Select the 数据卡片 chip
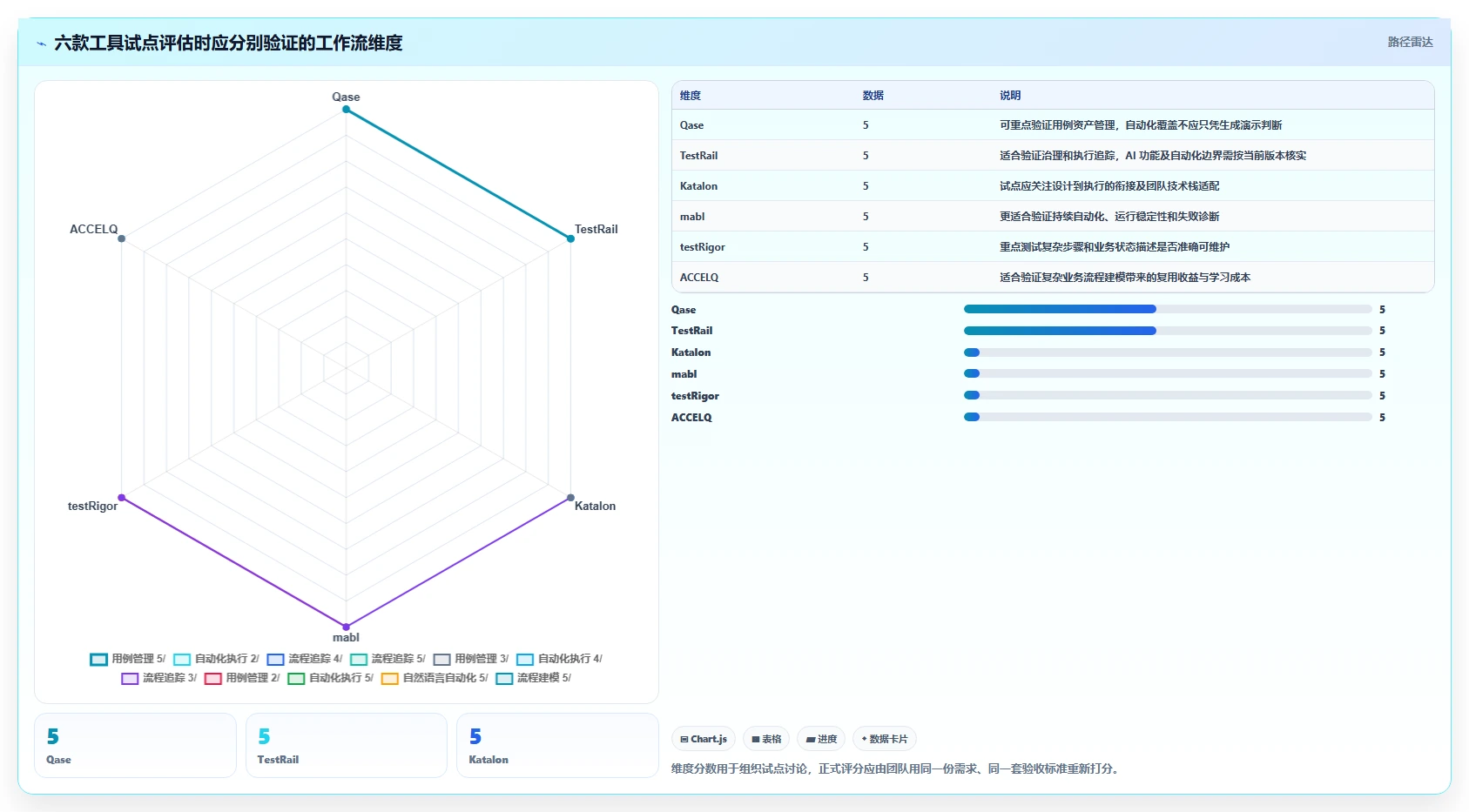 pyautogui.click(x=885, y=739)
